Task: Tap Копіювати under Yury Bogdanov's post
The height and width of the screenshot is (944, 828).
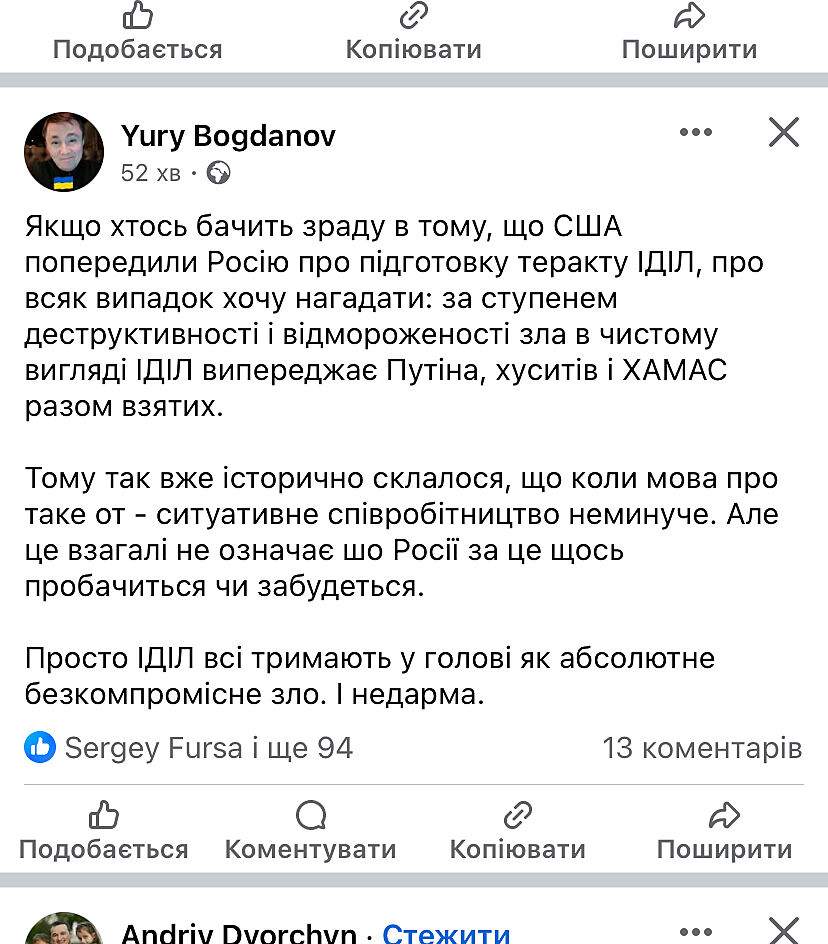Action: coord(517,832)
